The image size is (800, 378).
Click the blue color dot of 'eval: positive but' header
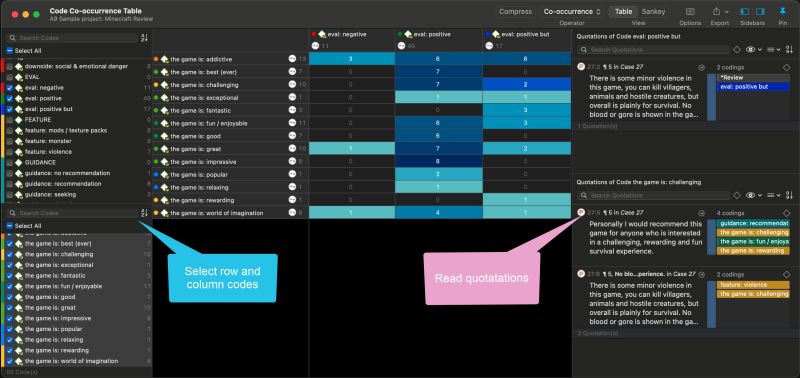[488, 35]
